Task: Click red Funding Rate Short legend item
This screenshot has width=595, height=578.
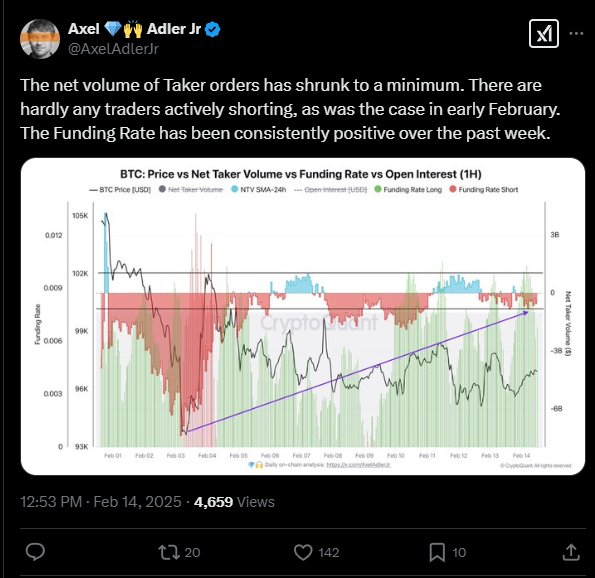Action: 483,189
